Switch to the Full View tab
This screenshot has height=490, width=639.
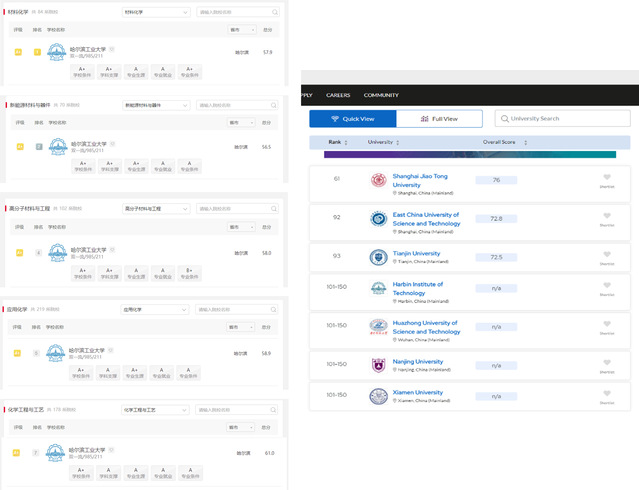tap(439, 119)
